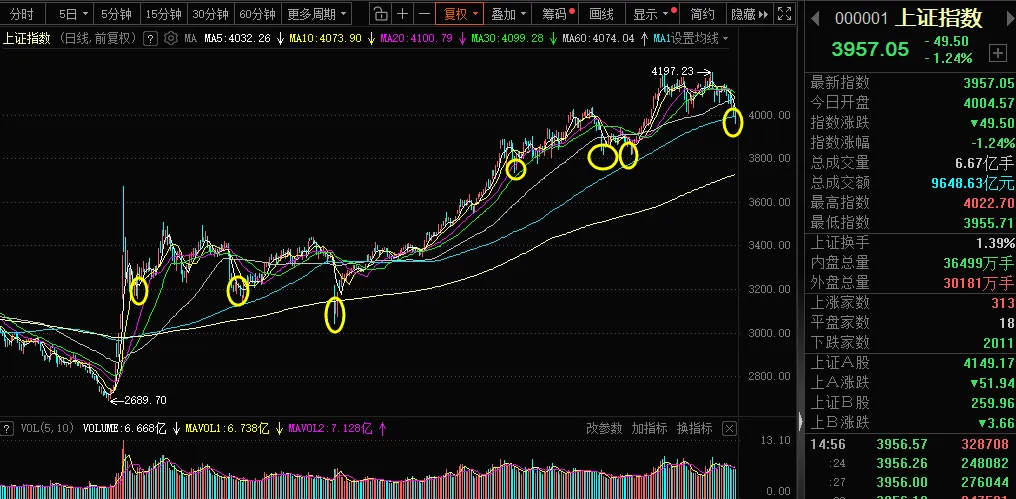Open the 叠加 overlay dropdown
Image resolution: width=1016 pixels, height=499 pixels.
(x=509, y=14)
